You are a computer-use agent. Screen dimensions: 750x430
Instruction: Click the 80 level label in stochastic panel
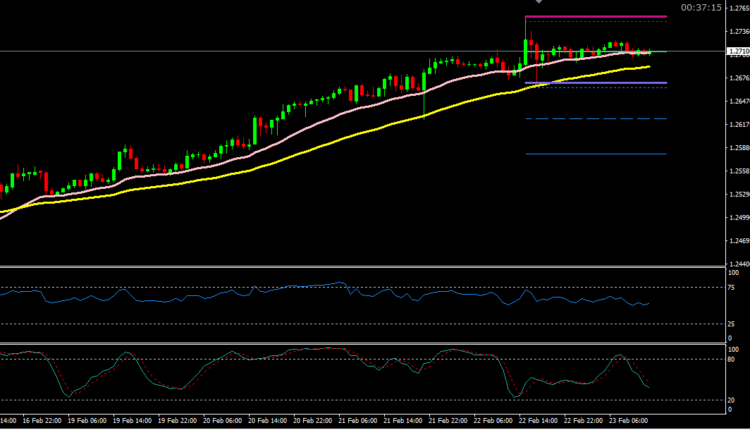point(733,360)
